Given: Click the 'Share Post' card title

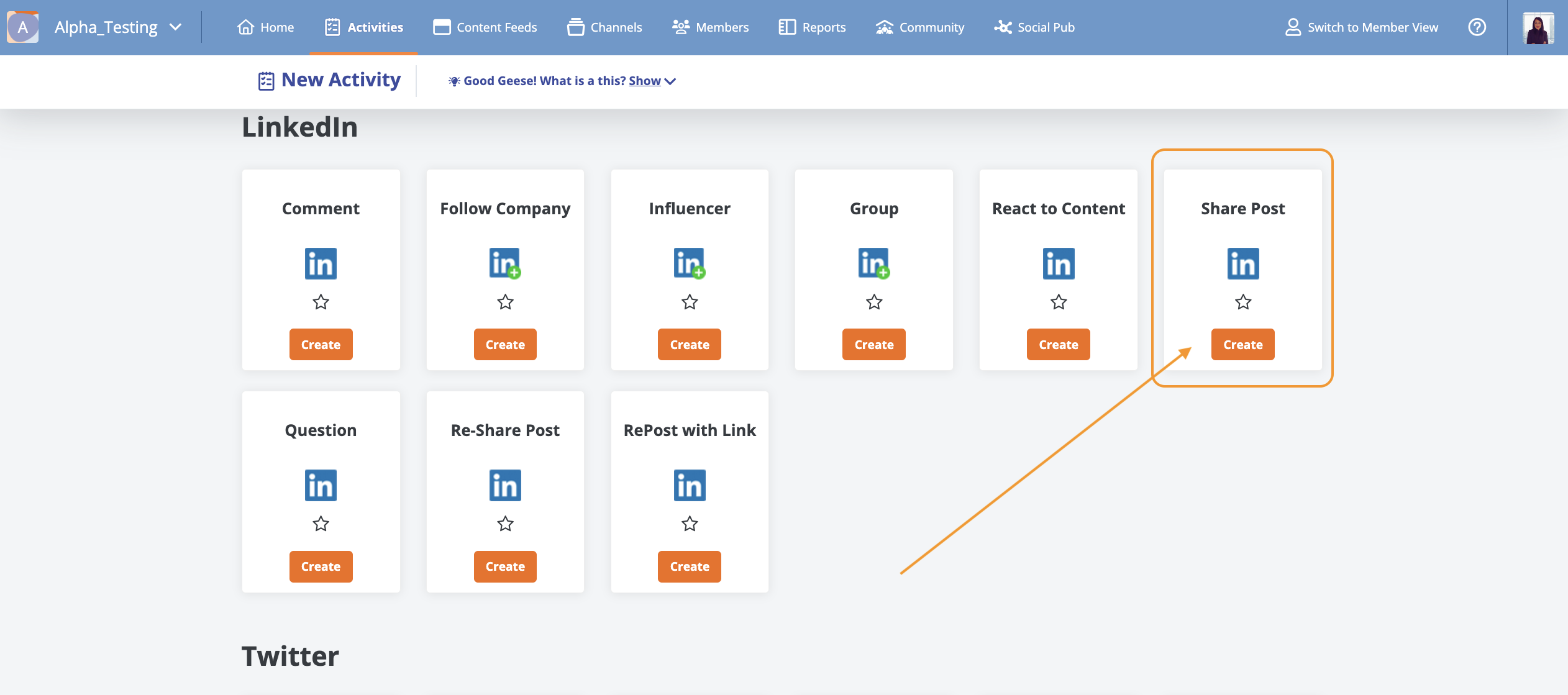Looking at the screenshot, I should pos(1243,209).
